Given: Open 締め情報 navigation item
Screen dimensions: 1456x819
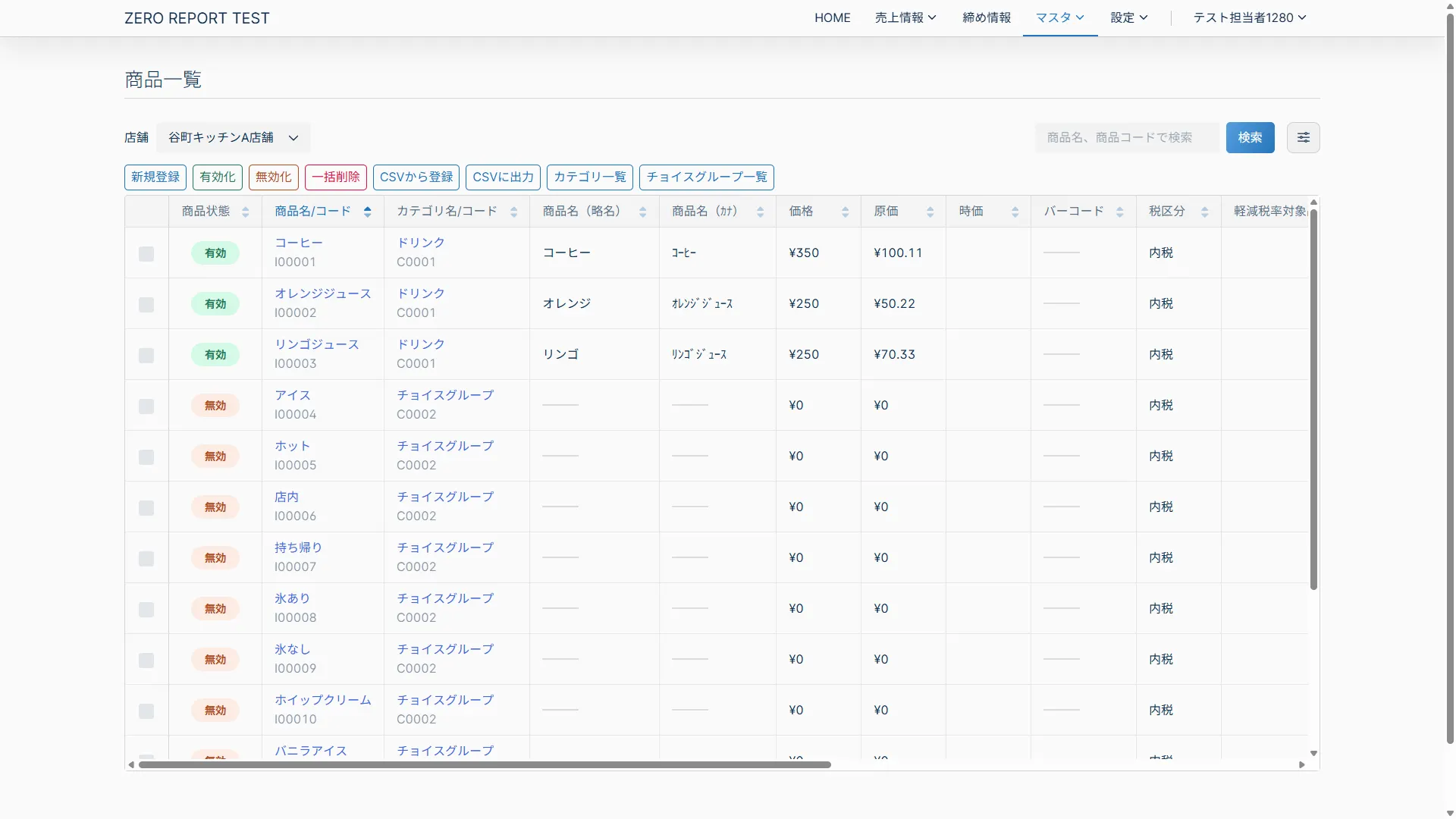Looking at the screenshot, I should click(986, 17).
